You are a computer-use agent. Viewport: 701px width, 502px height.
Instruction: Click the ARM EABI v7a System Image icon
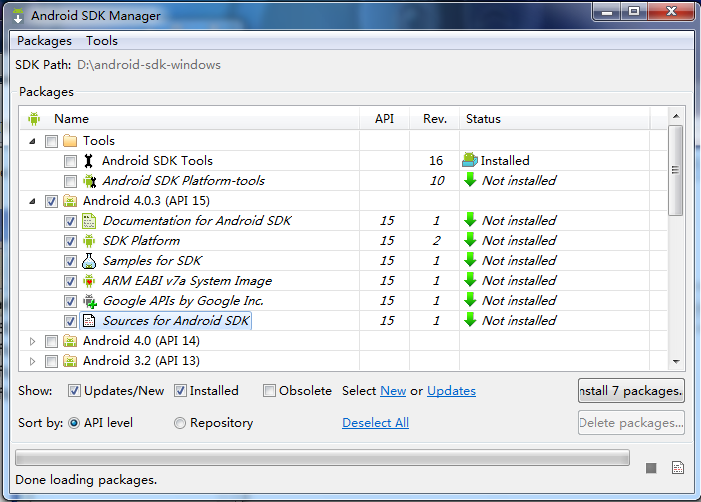89,281
